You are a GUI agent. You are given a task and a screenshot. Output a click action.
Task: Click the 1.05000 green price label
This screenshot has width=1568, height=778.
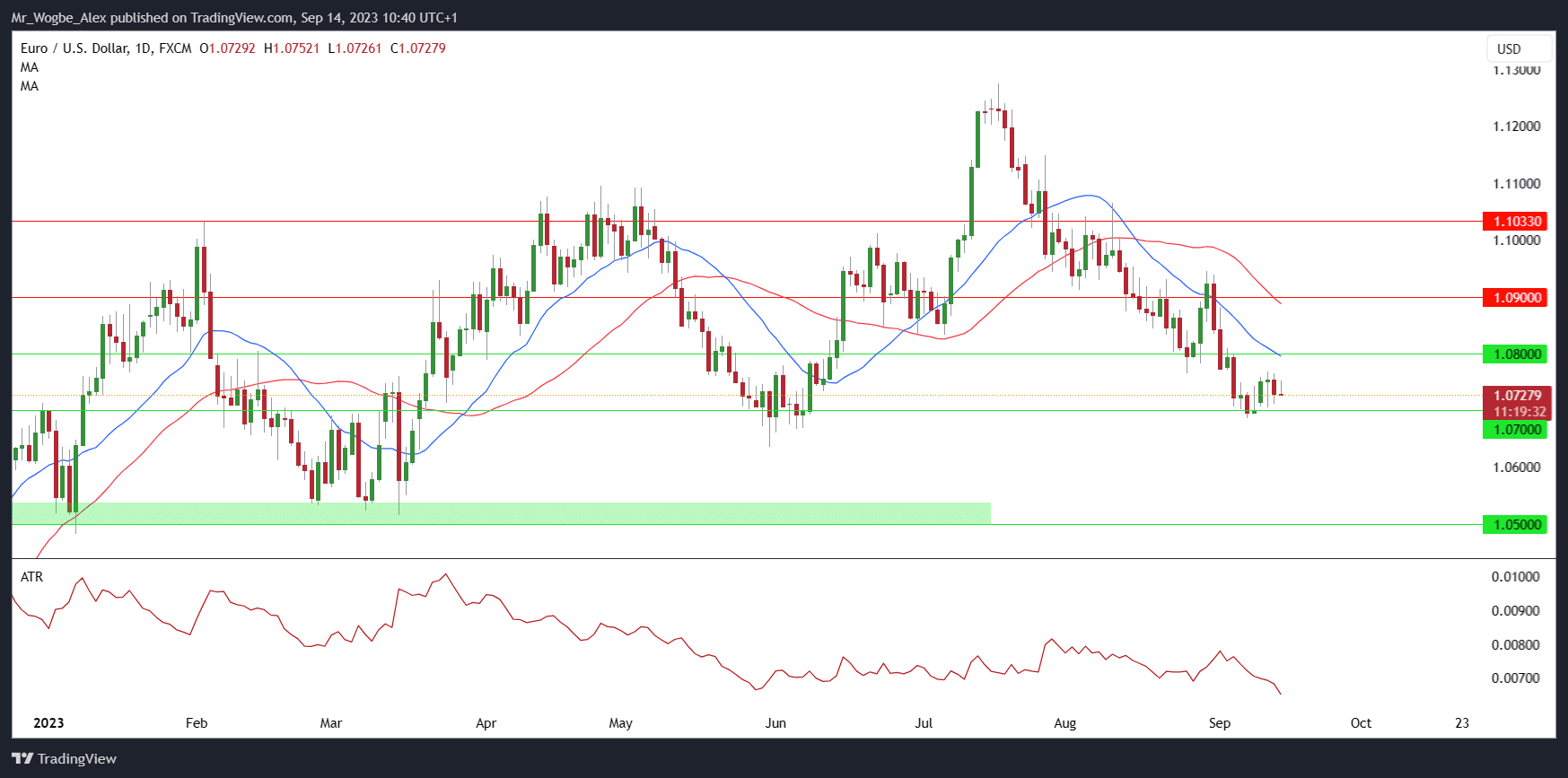[1515, 524]
